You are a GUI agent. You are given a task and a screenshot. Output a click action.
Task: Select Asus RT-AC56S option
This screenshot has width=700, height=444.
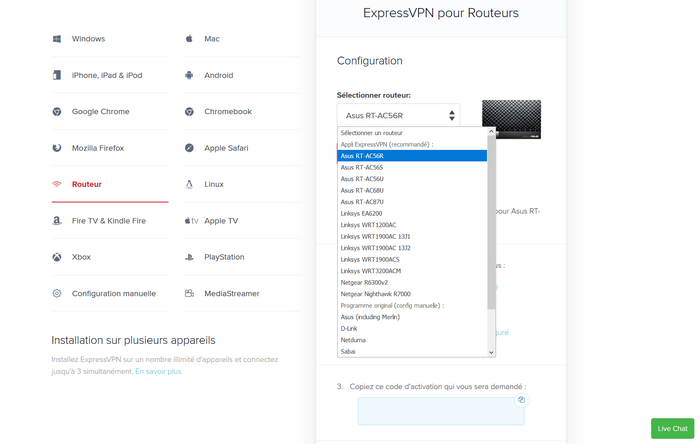tap(412, 167)
